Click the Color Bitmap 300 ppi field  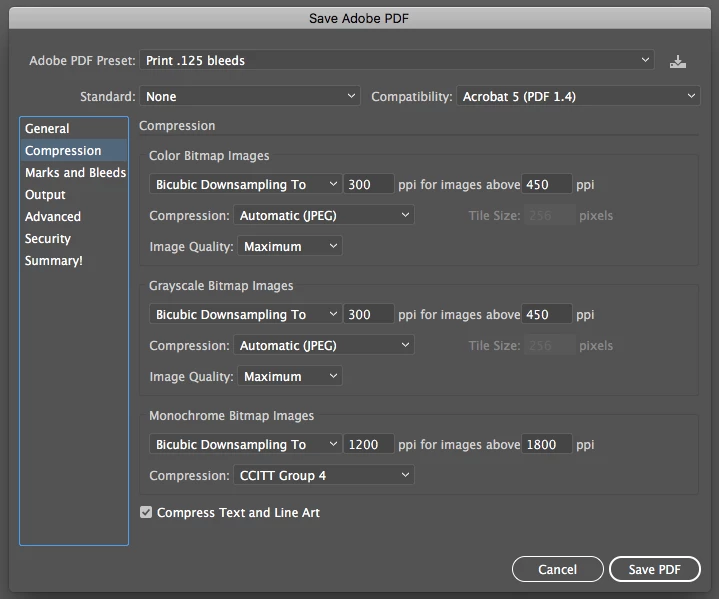[369, 184]
